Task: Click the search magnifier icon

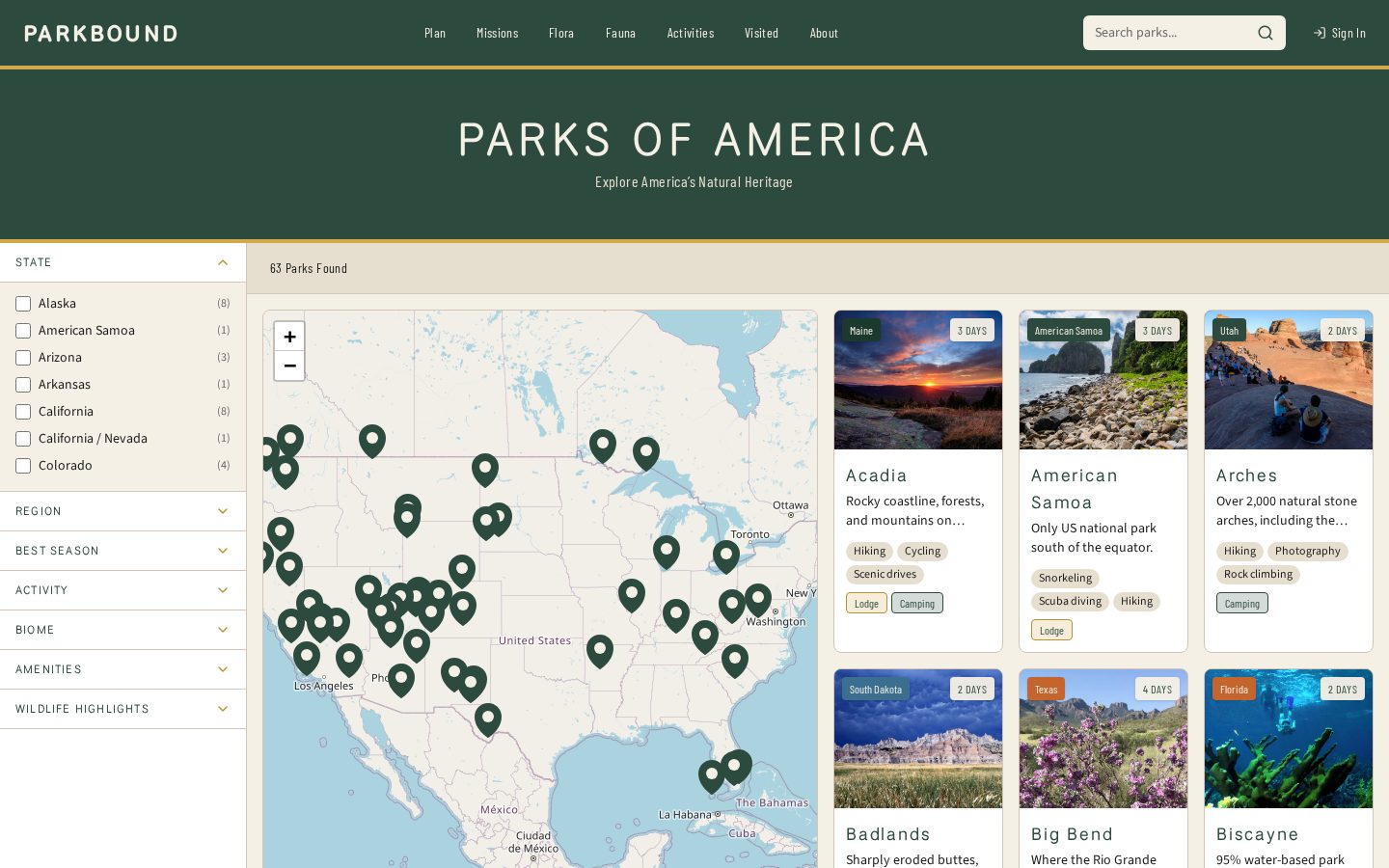Action: 1265,33
